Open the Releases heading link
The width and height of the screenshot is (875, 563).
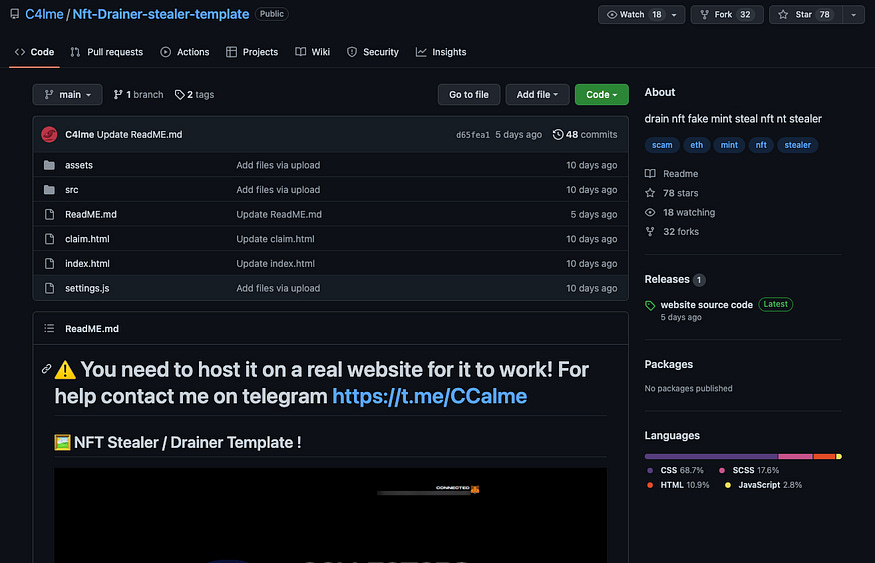(667, 280)
